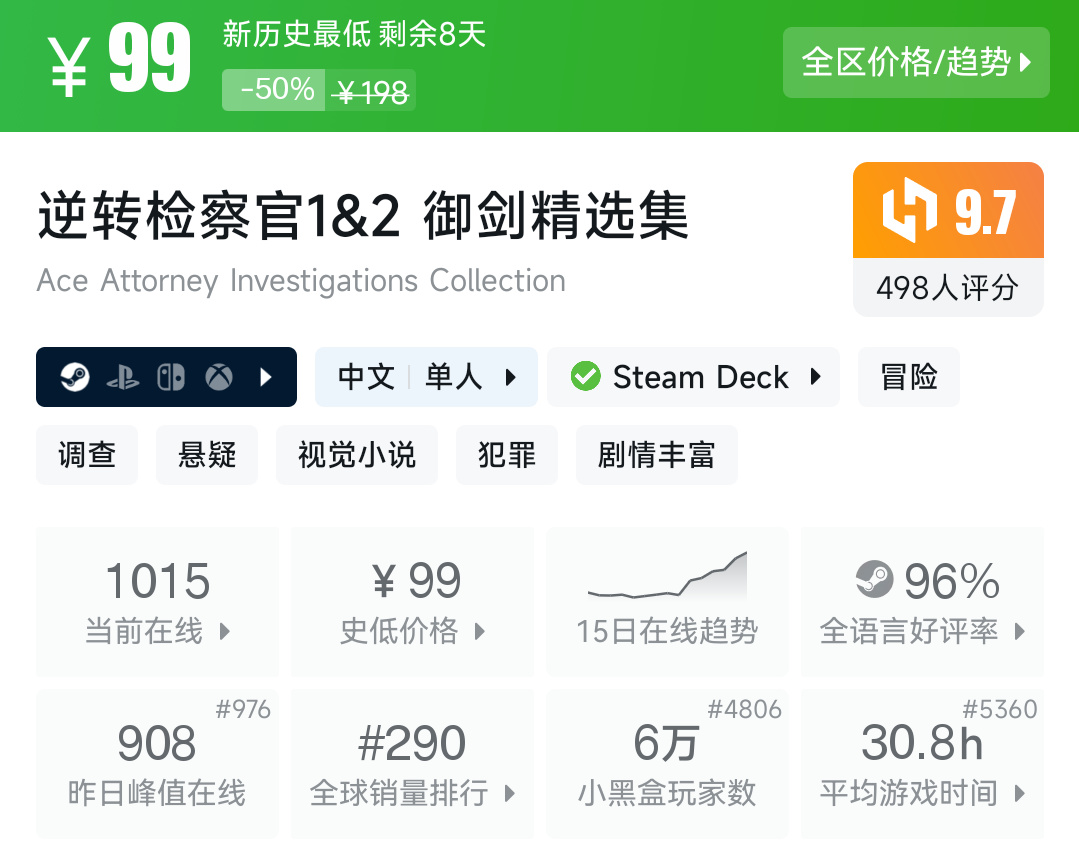View 平均游戏时间 details
Image resolution: width=1079 pixels, height=845 pixels.
click(922, 764)
